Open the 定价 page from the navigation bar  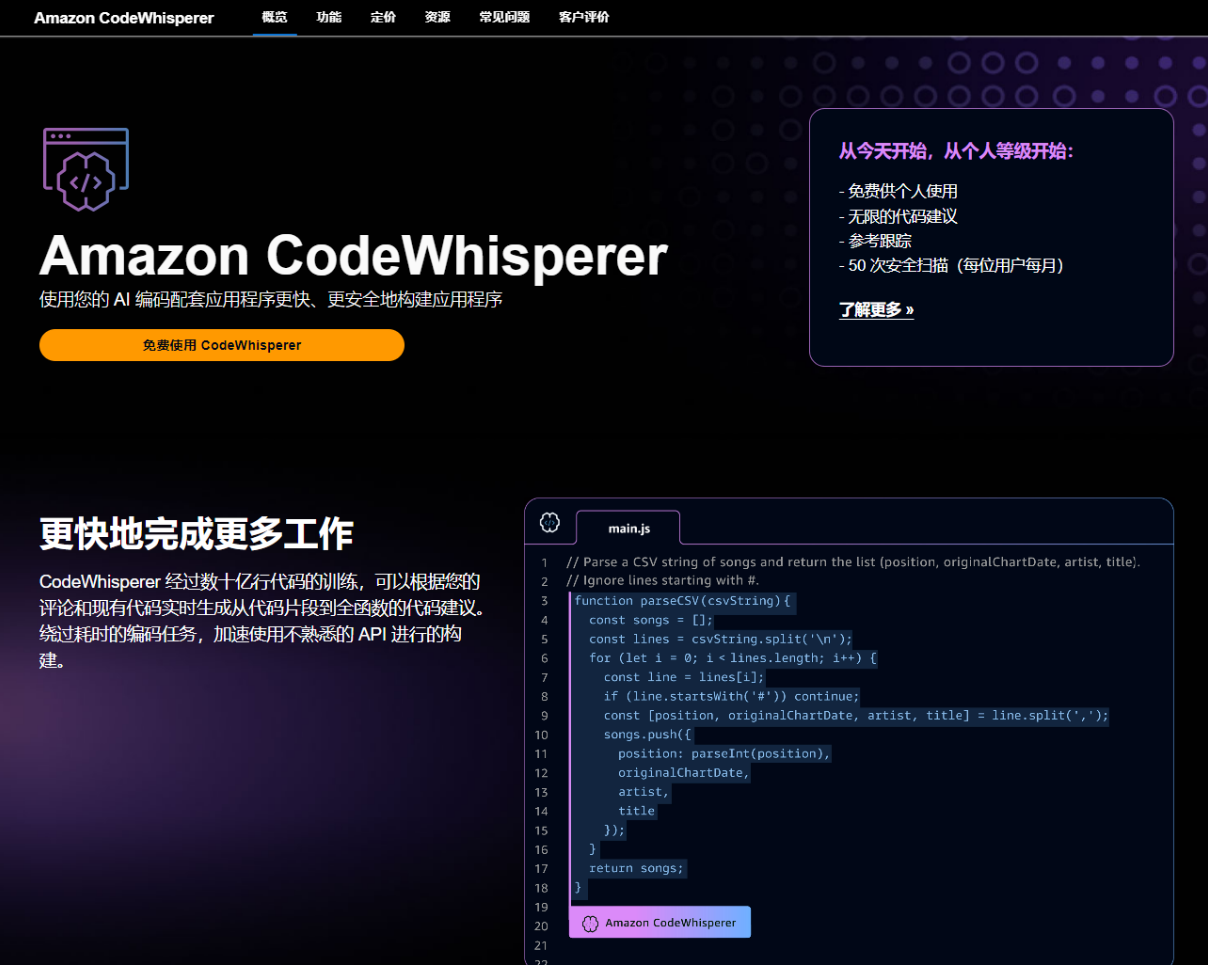click(x=383, y=17)
